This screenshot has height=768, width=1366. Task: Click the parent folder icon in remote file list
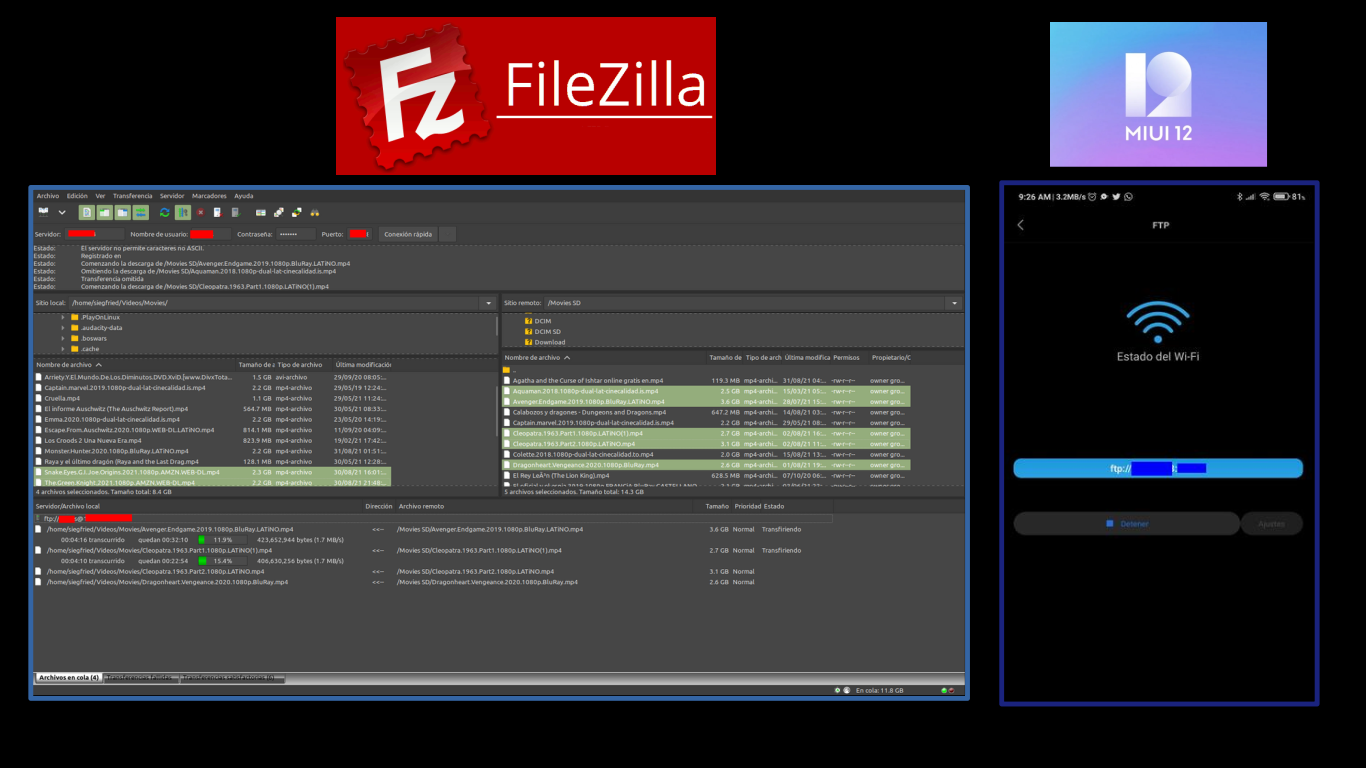(507, 370)
